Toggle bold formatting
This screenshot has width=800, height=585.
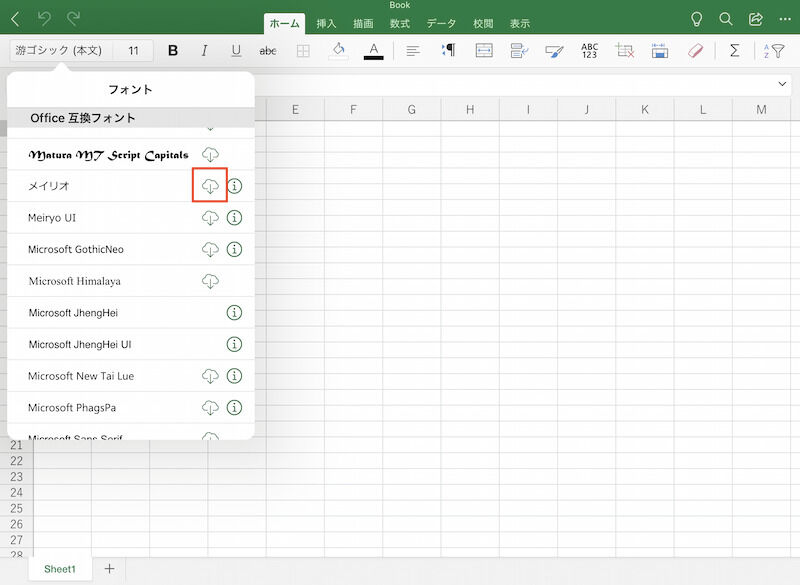pos(173,50)
